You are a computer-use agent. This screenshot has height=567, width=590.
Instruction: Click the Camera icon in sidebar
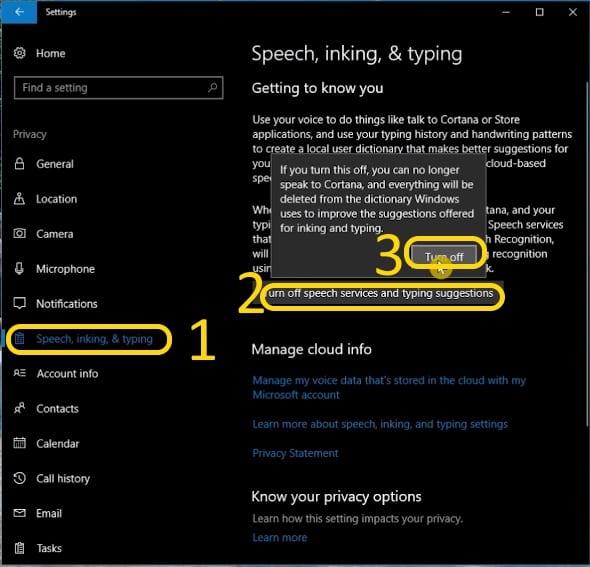point(20,234)
